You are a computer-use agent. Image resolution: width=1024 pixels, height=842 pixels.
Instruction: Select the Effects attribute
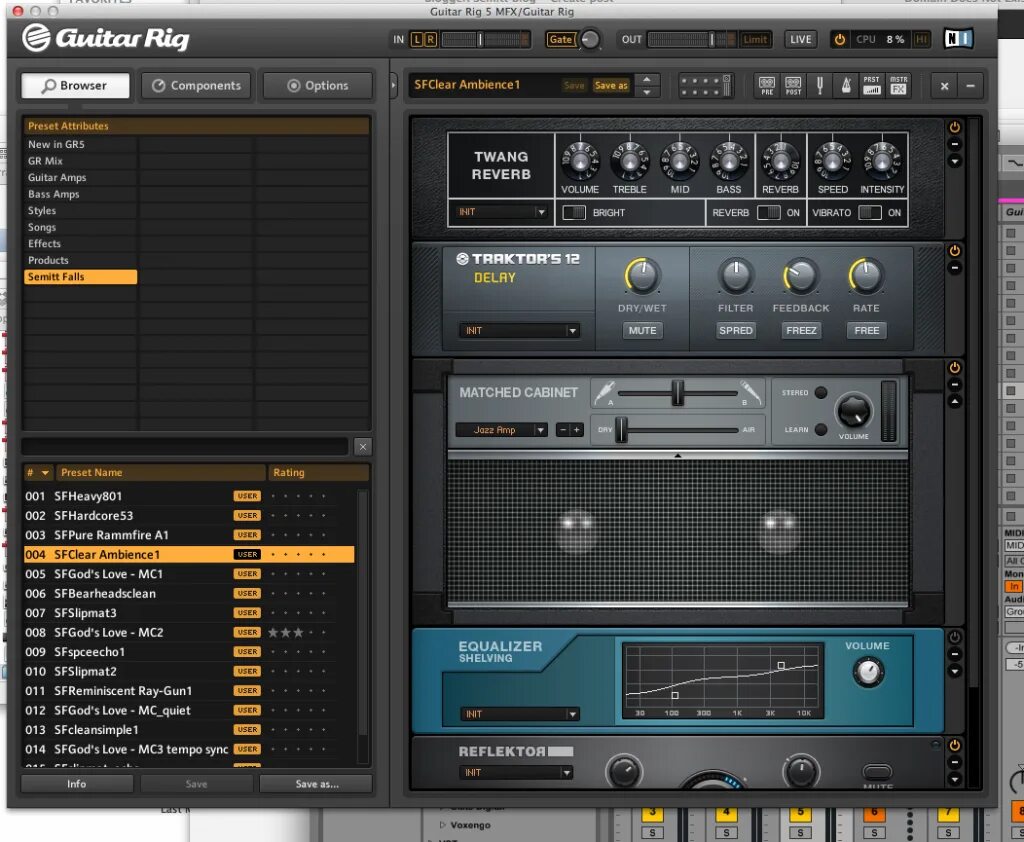tap(80, 244)
